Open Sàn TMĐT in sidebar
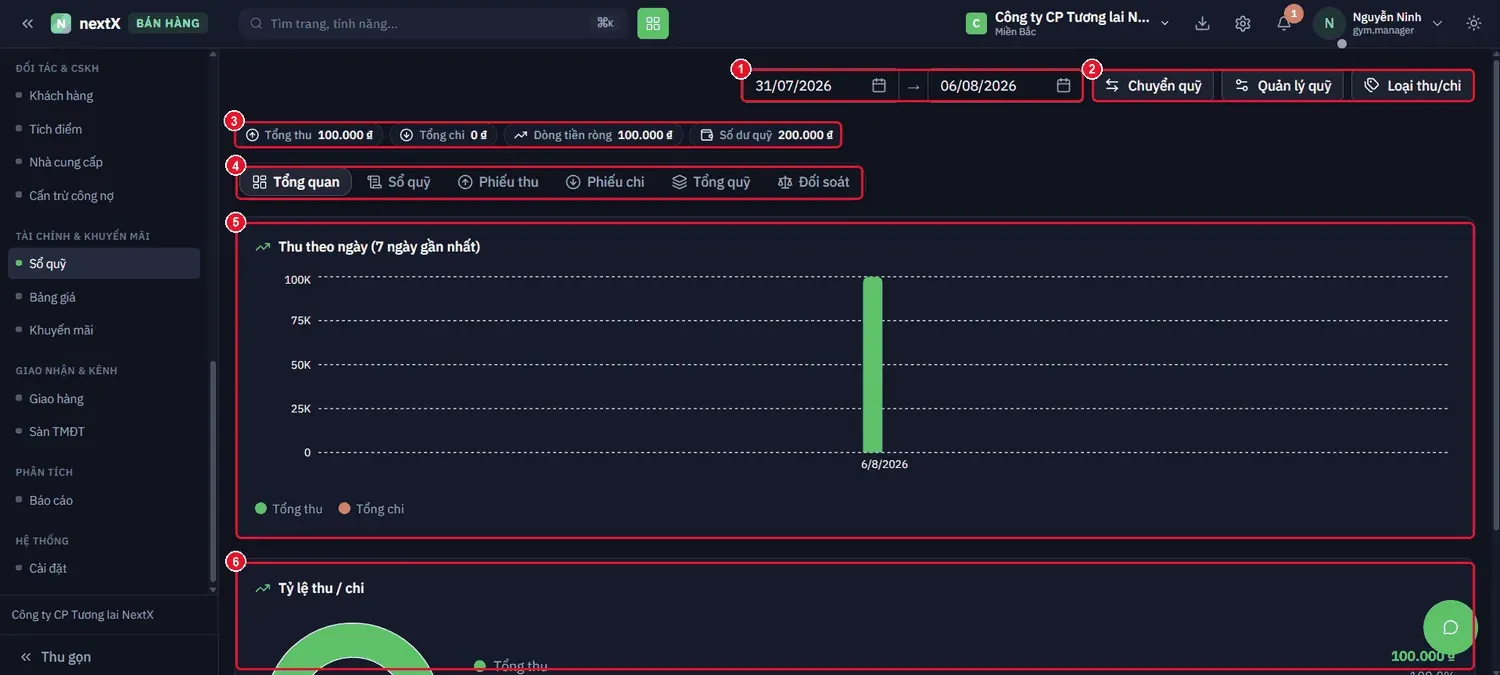This screenshot has width=1500, height=675. tap(104, 432)
